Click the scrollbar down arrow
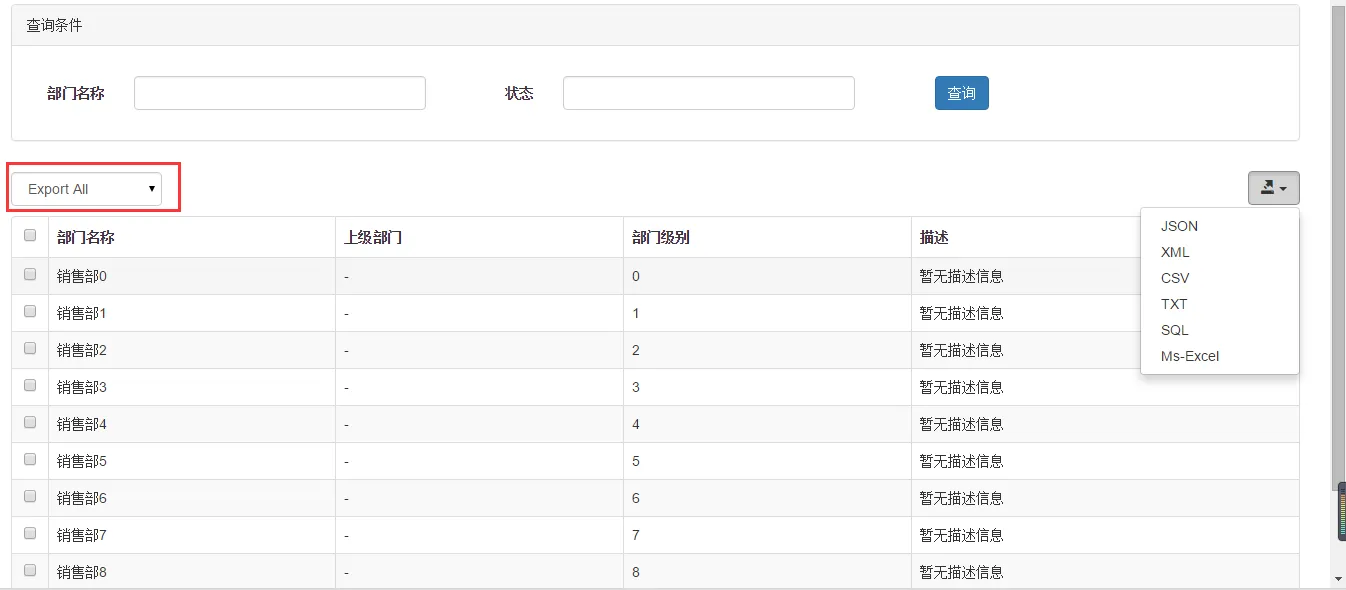The width and height of the screenshot is (1346, 590). (x=1338, y=579)
